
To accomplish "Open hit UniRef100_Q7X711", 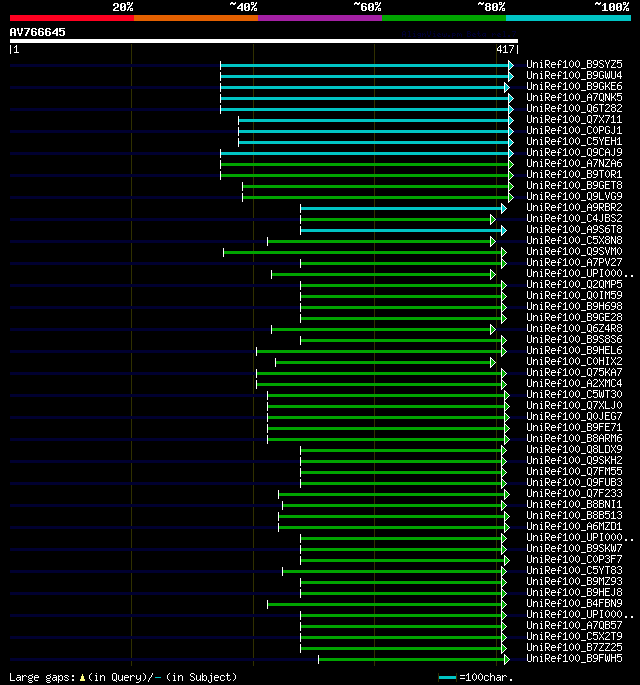I will [574, 120].
